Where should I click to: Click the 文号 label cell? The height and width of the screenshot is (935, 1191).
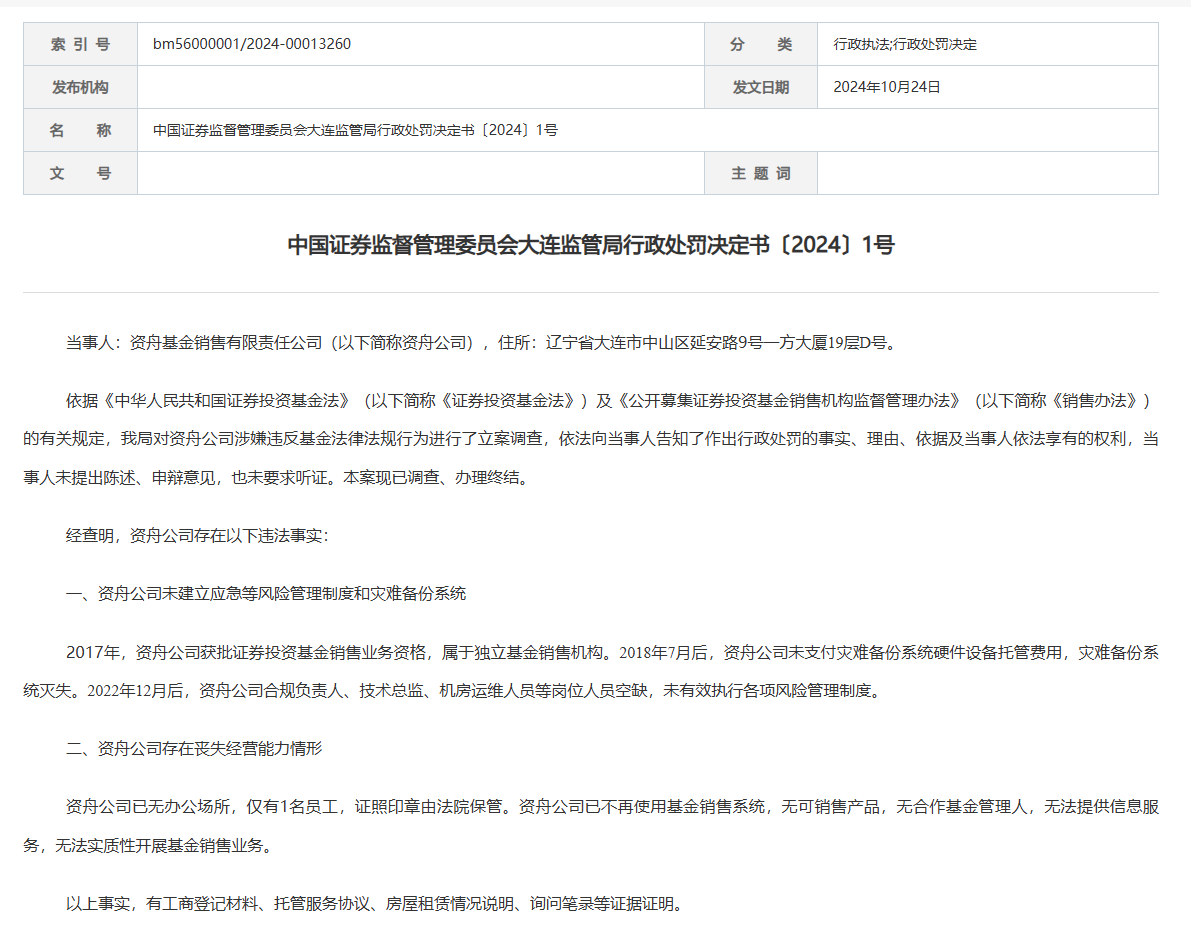[x=80, y=173]
